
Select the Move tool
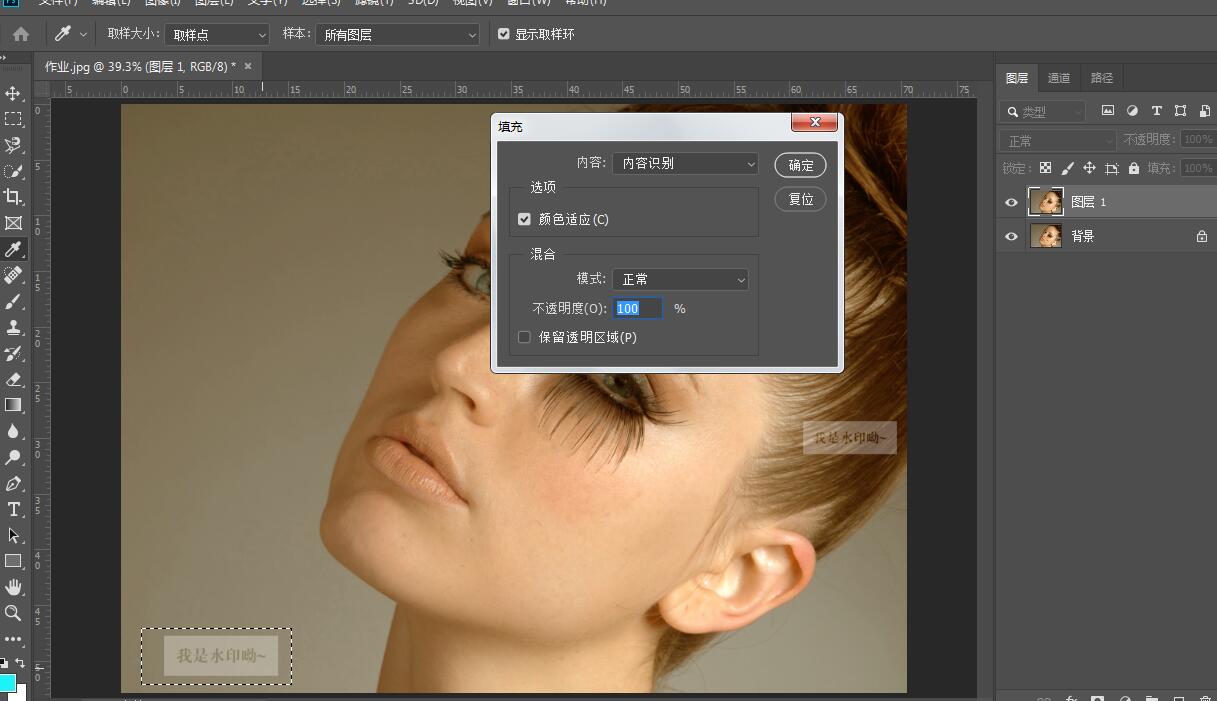coord(13,93)
